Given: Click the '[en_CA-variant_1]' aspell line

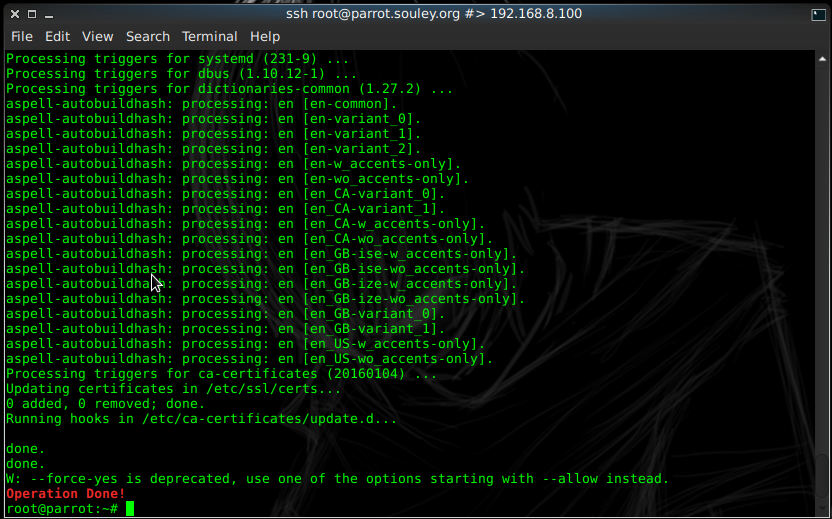Looking at the screenshot, I should [226, 209].
